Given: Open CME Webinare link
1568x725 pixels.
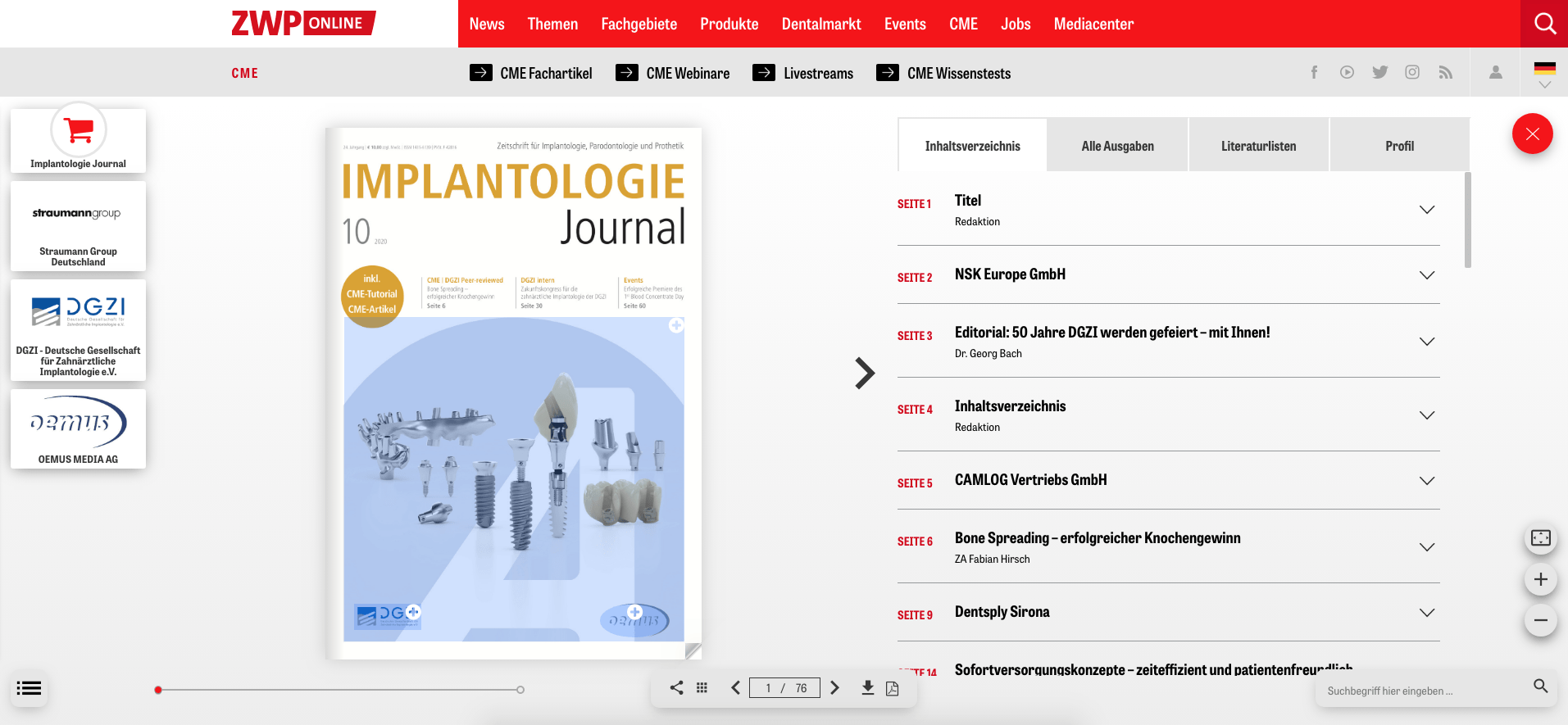Looking at the screenshot, I should point(672,73).
